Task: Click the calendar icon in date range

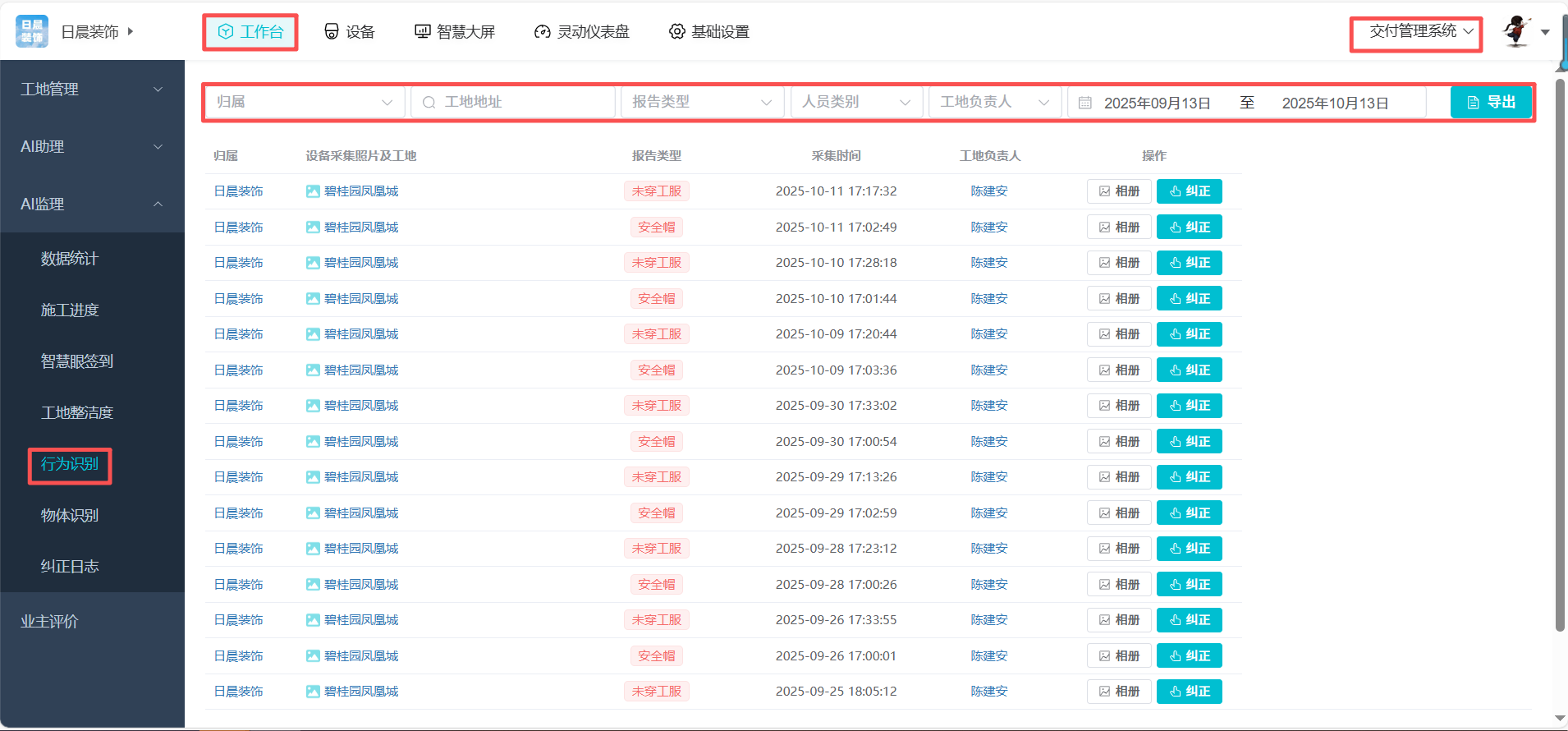Action: (x=1085, y=103)
